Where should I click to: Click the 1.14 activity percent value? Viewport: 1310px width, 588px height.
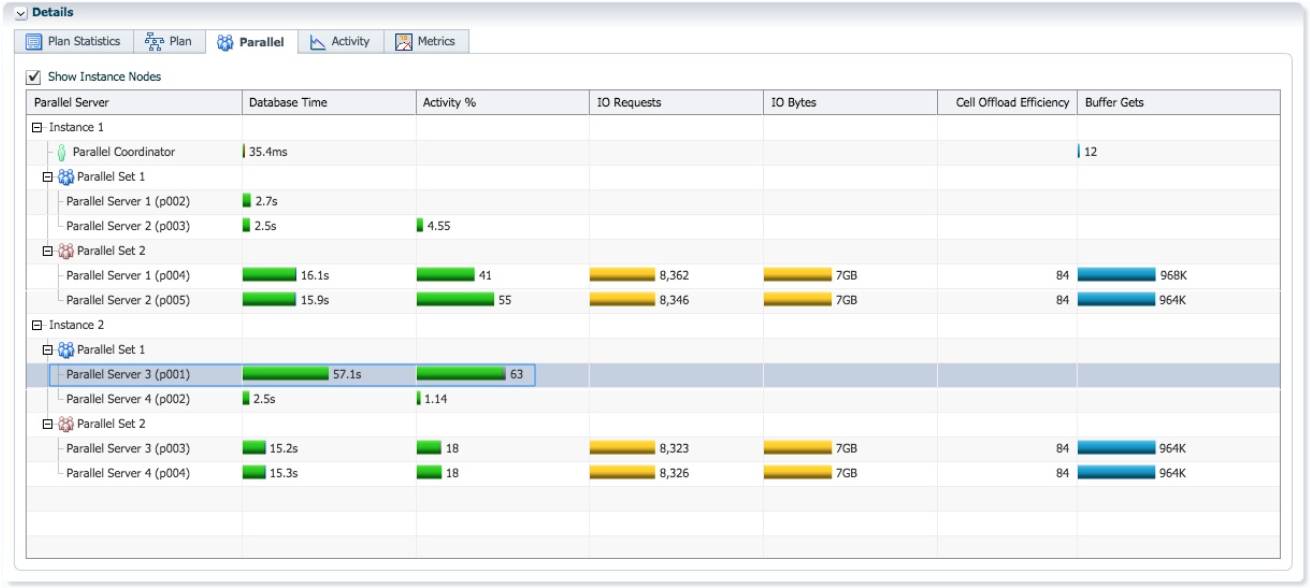point(436,399)
